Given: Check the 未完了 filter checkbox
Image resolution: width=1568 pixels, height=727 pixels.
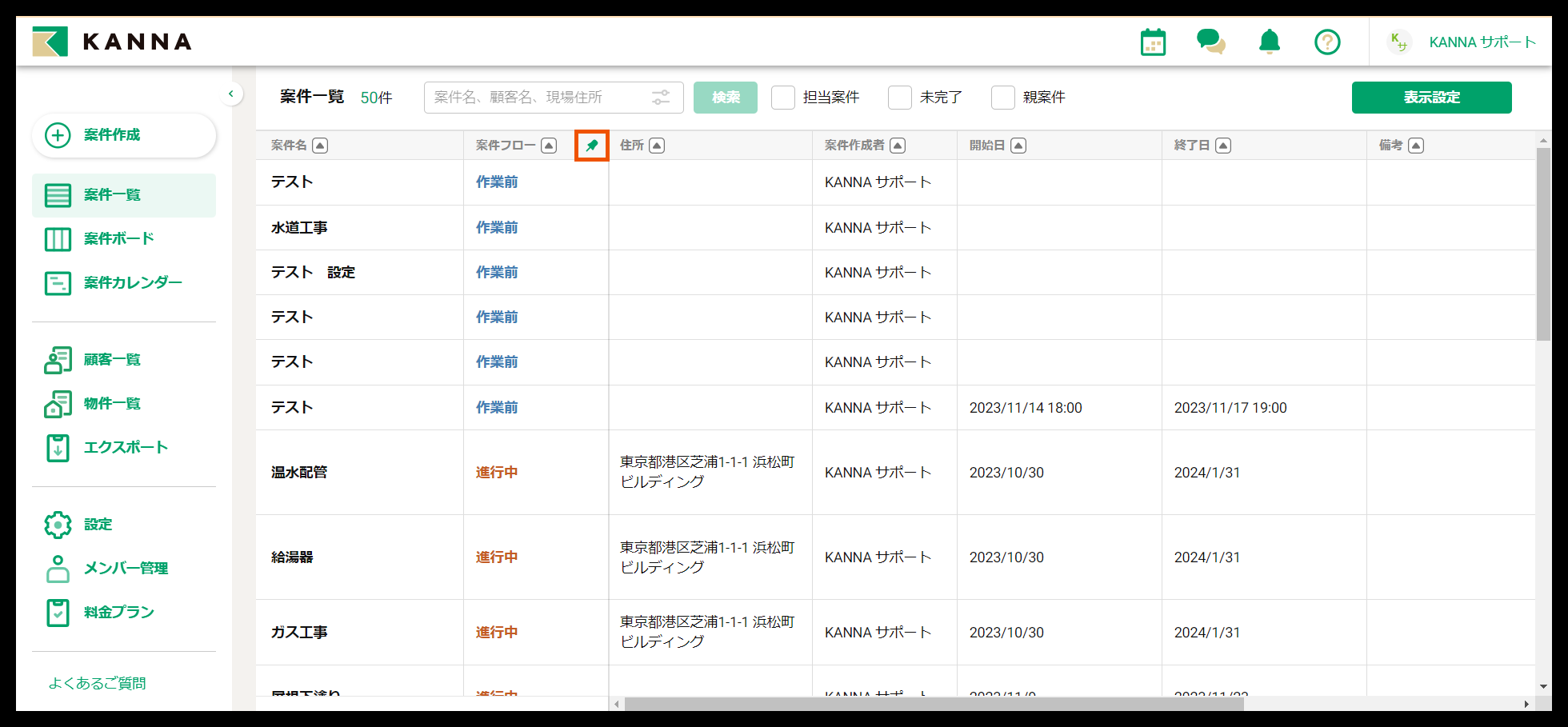Looking at the screenshot, I should [x=899, y=97].
